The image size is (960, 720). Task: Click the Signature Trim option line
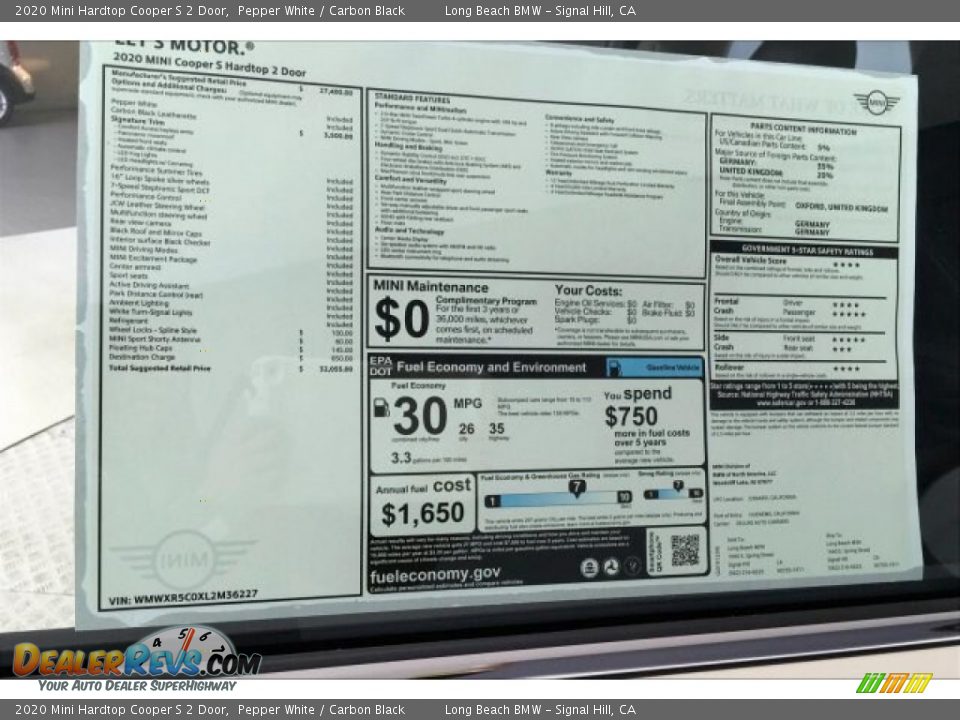tap(231, 127)
